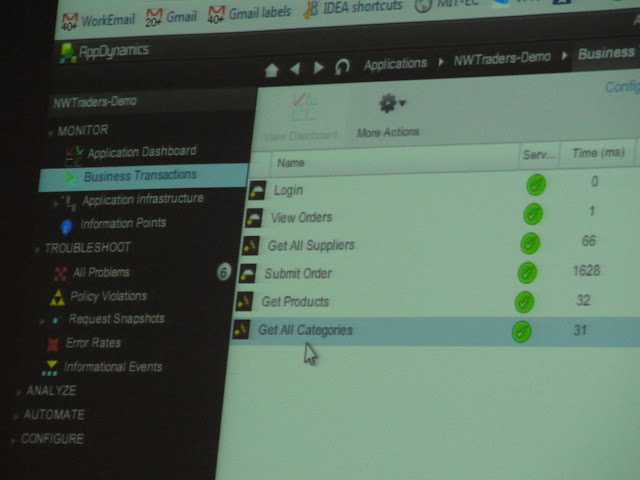Click the Business Transactions green arrow icon
Image resolution: width=640 pixels, height=480 pixels.
click(x=71, y=178)
